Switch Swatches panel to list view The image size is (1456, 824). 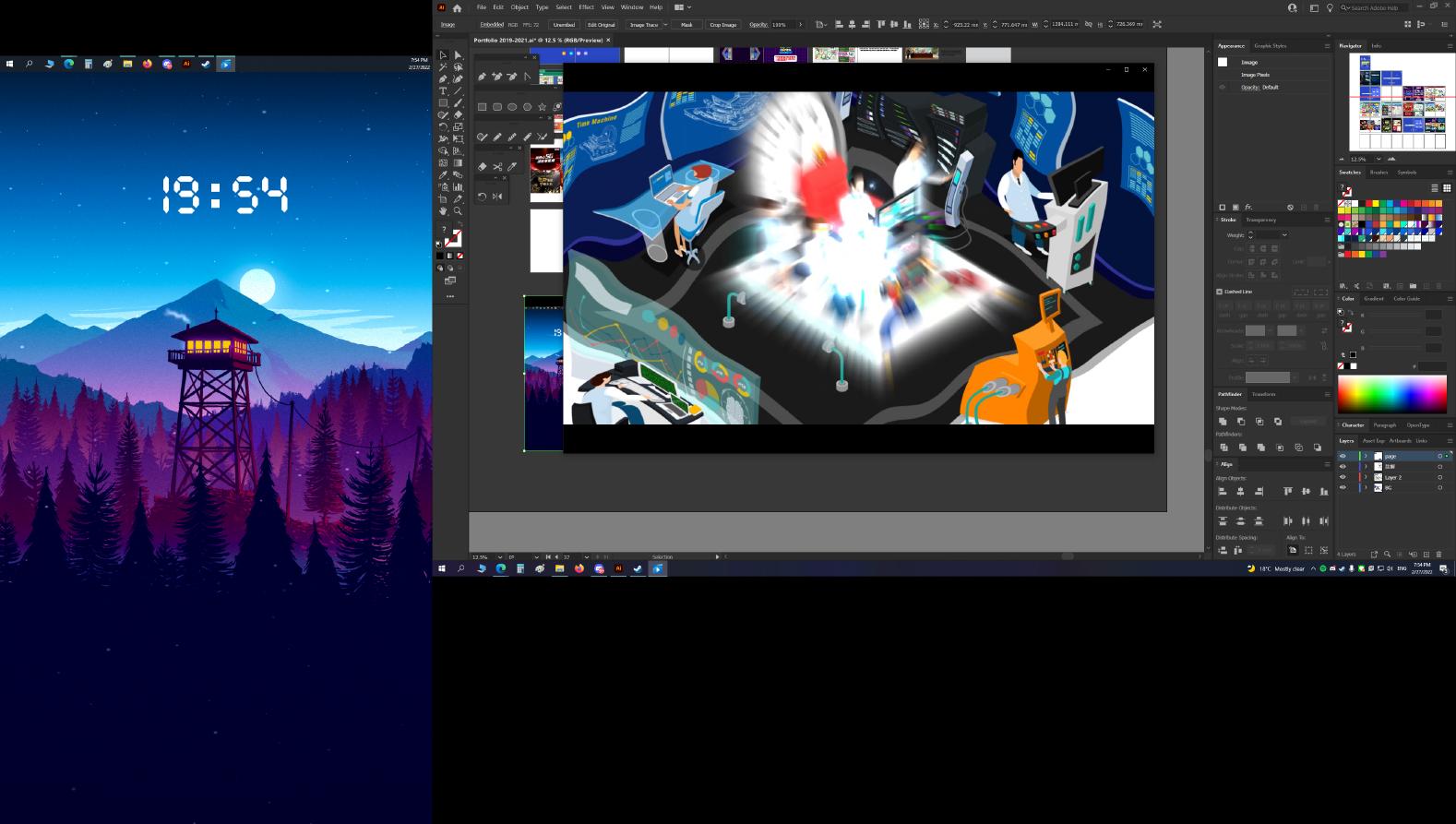coord(1435,188)
